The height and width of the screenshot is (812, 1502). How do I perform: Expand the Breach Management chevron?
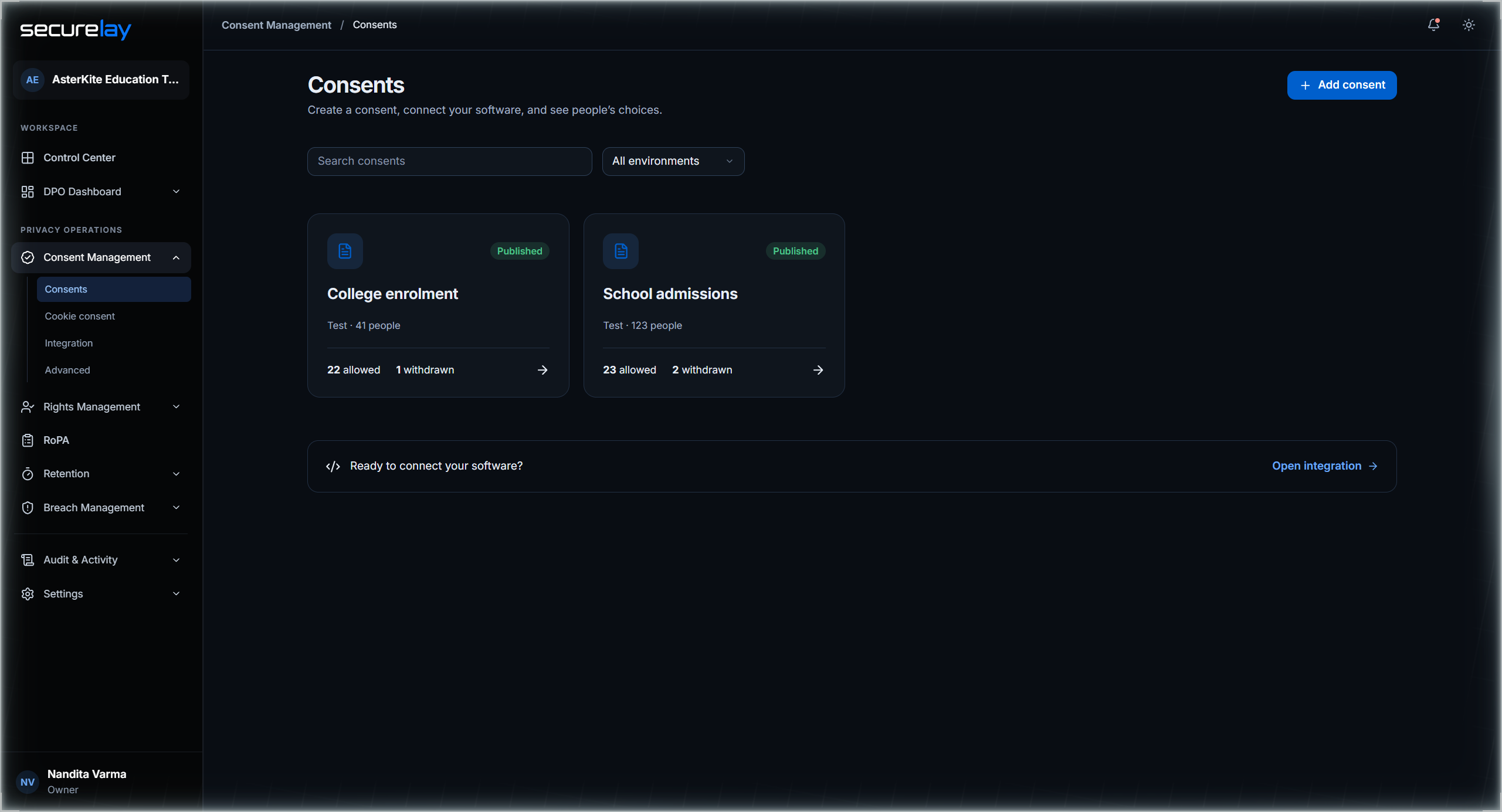(176, 508)
